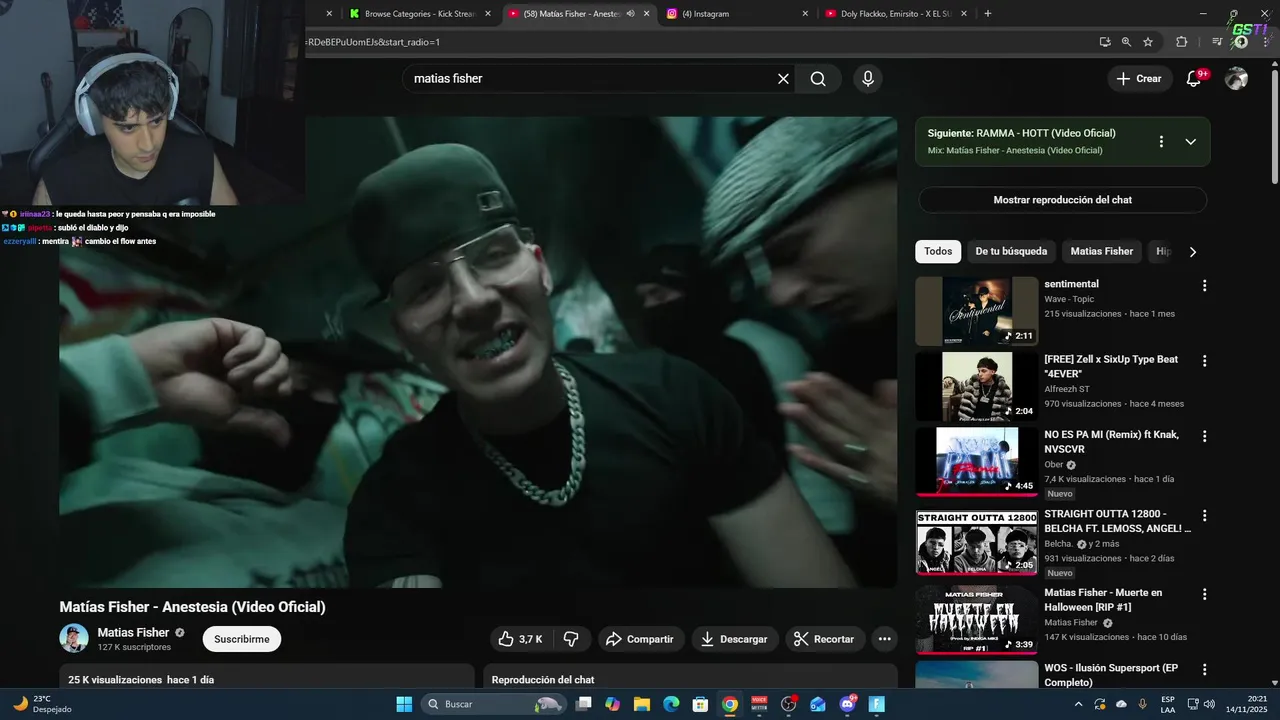
Task: Open more options for Muerte en Halloween
Action: click(1204, 594)
